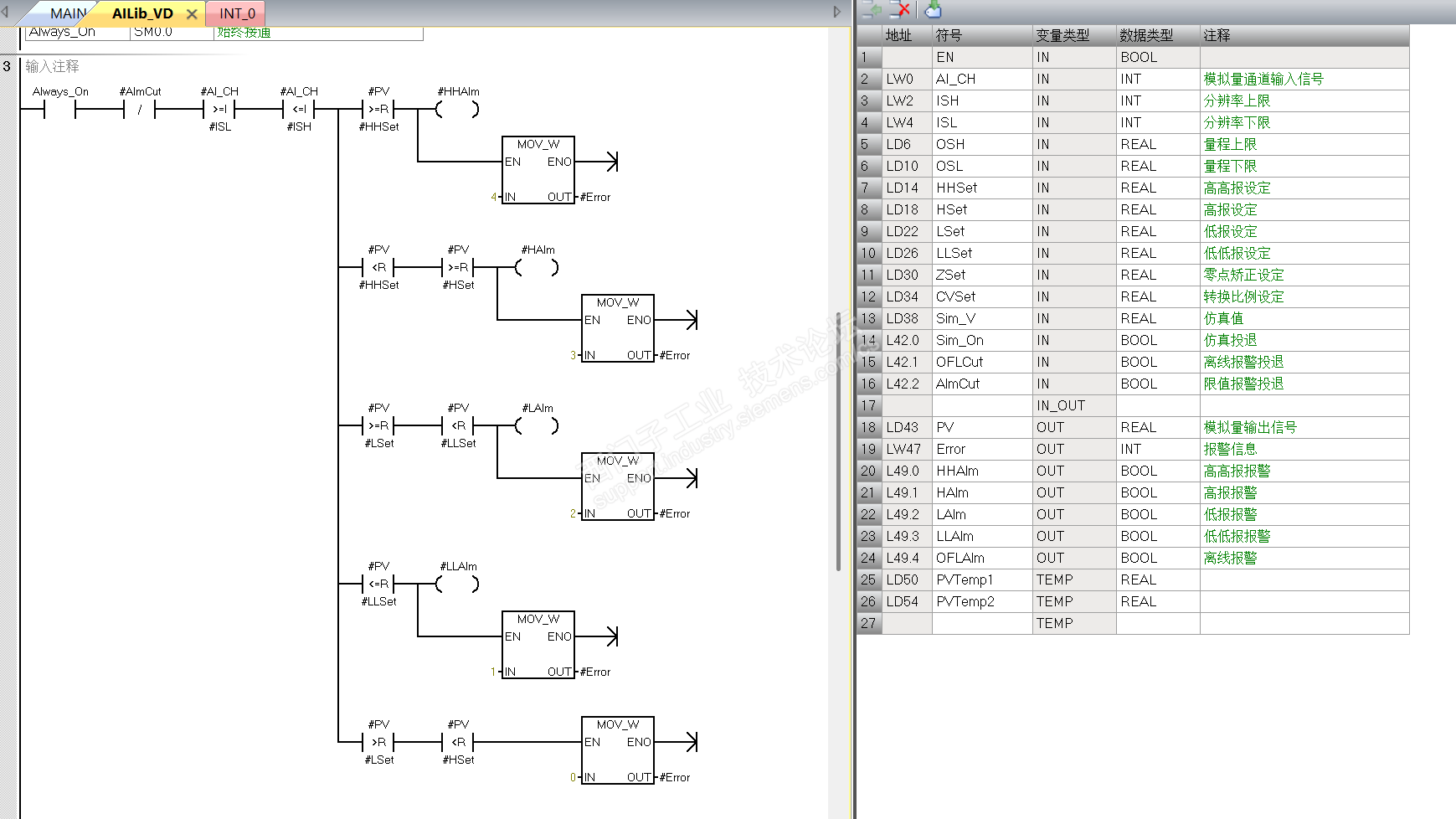The image size is (1456, 819).
Task: Click the 'LW0' address cell
Action: click(907, 79)
